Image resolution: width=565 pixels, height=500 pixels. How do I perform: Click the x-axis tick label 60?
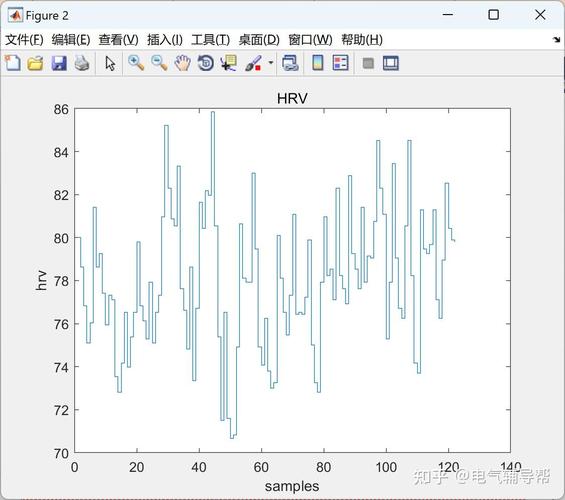coord(261,467)
